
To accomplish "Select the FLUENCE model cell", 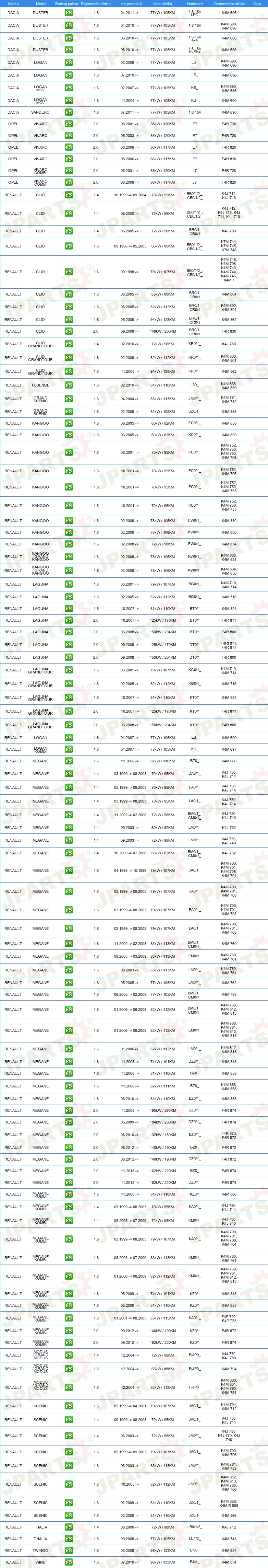I will tap(41, 385).
